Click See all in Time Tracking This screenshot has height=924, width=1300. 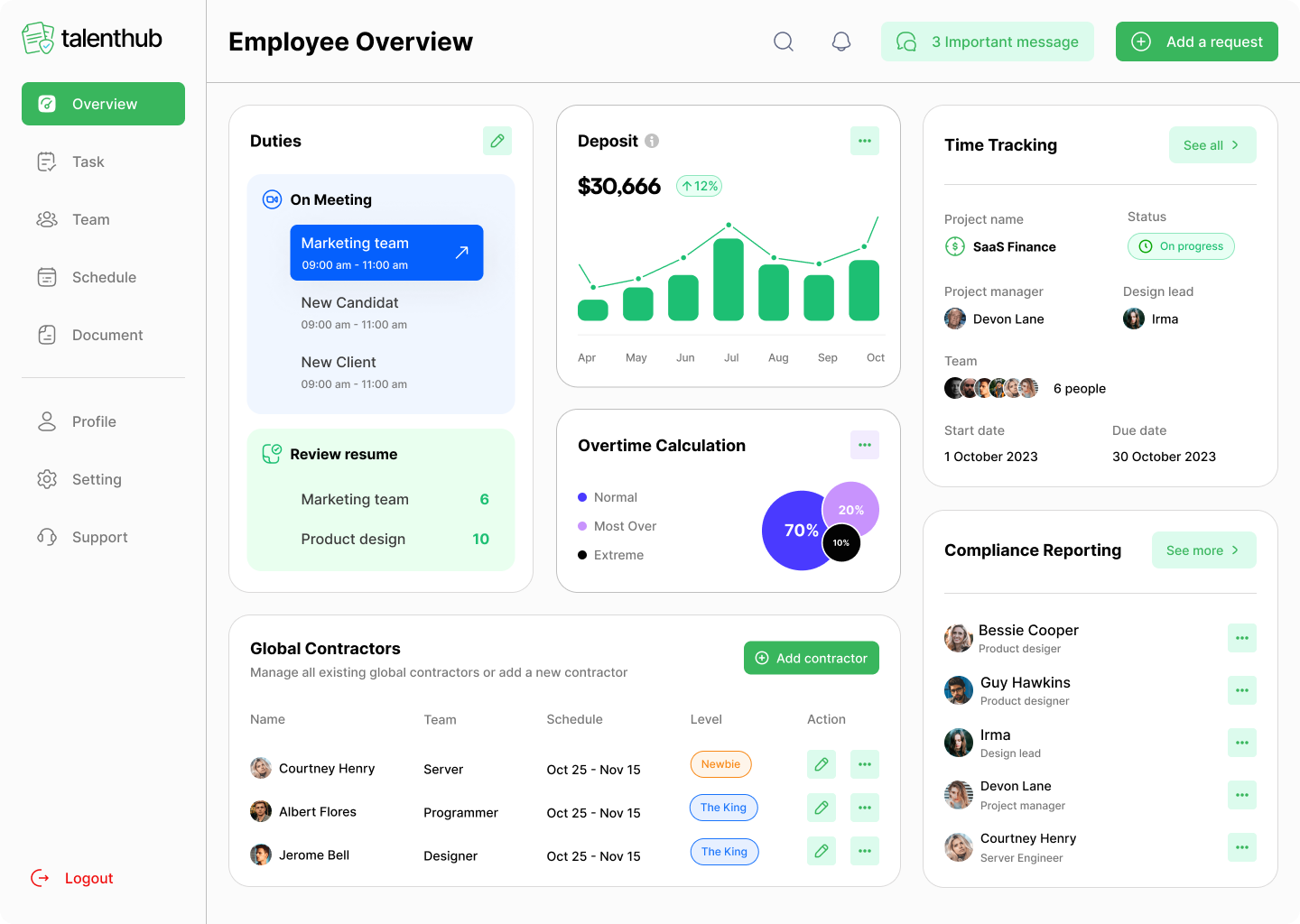pos(1212,145)
